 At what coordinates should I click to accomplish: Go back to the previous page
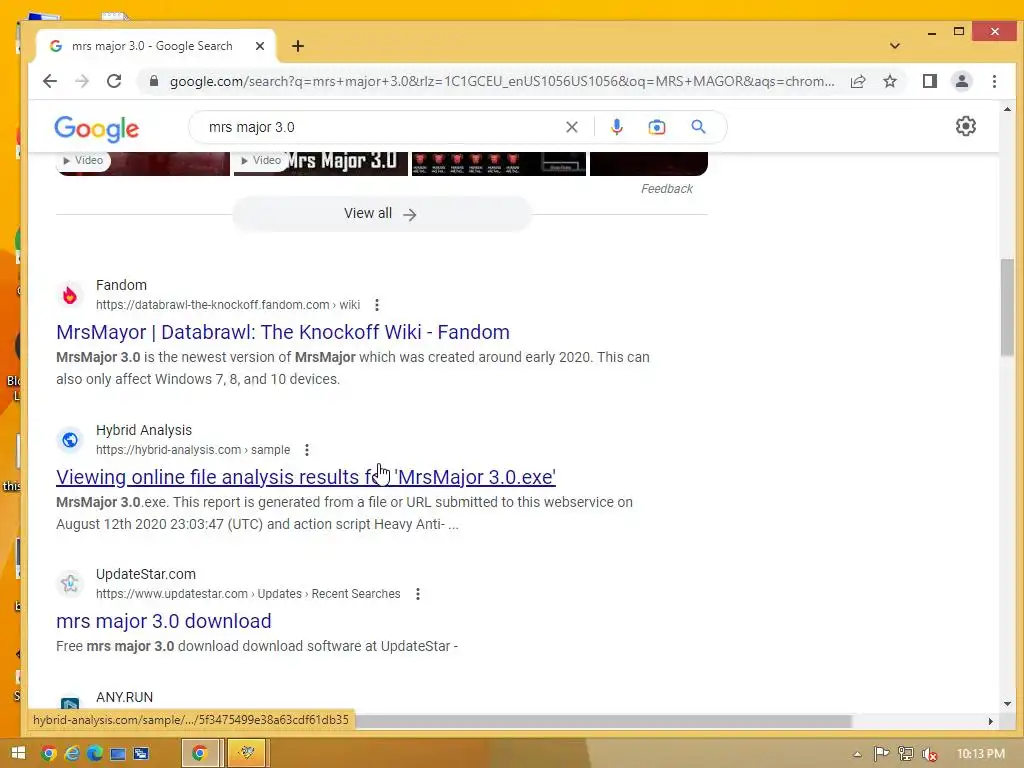(x=50, y=81)
